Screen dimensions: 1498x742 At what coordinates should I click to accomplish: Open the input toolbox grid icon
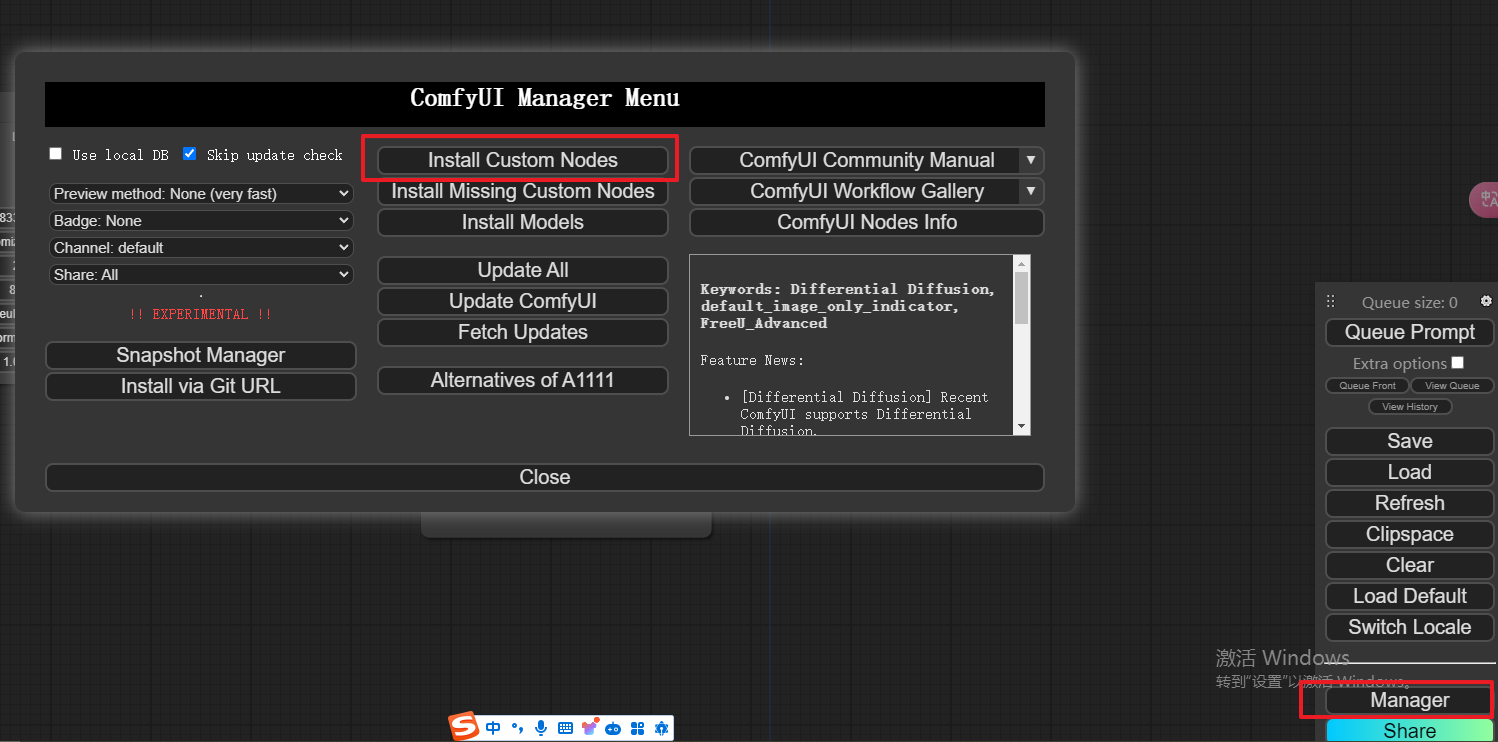(x=637, y=728)
